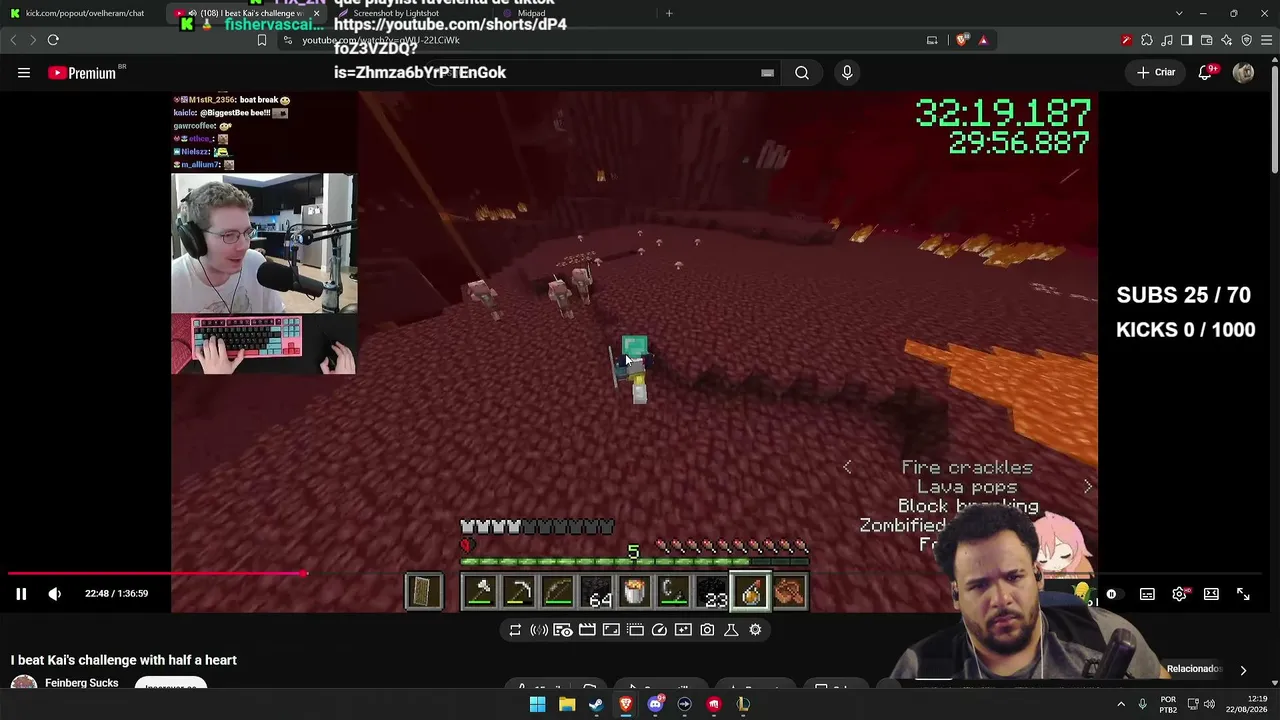Click the video title text
Image resolution: width=1280 pixels, height=720 pixels.
[124, 660]
